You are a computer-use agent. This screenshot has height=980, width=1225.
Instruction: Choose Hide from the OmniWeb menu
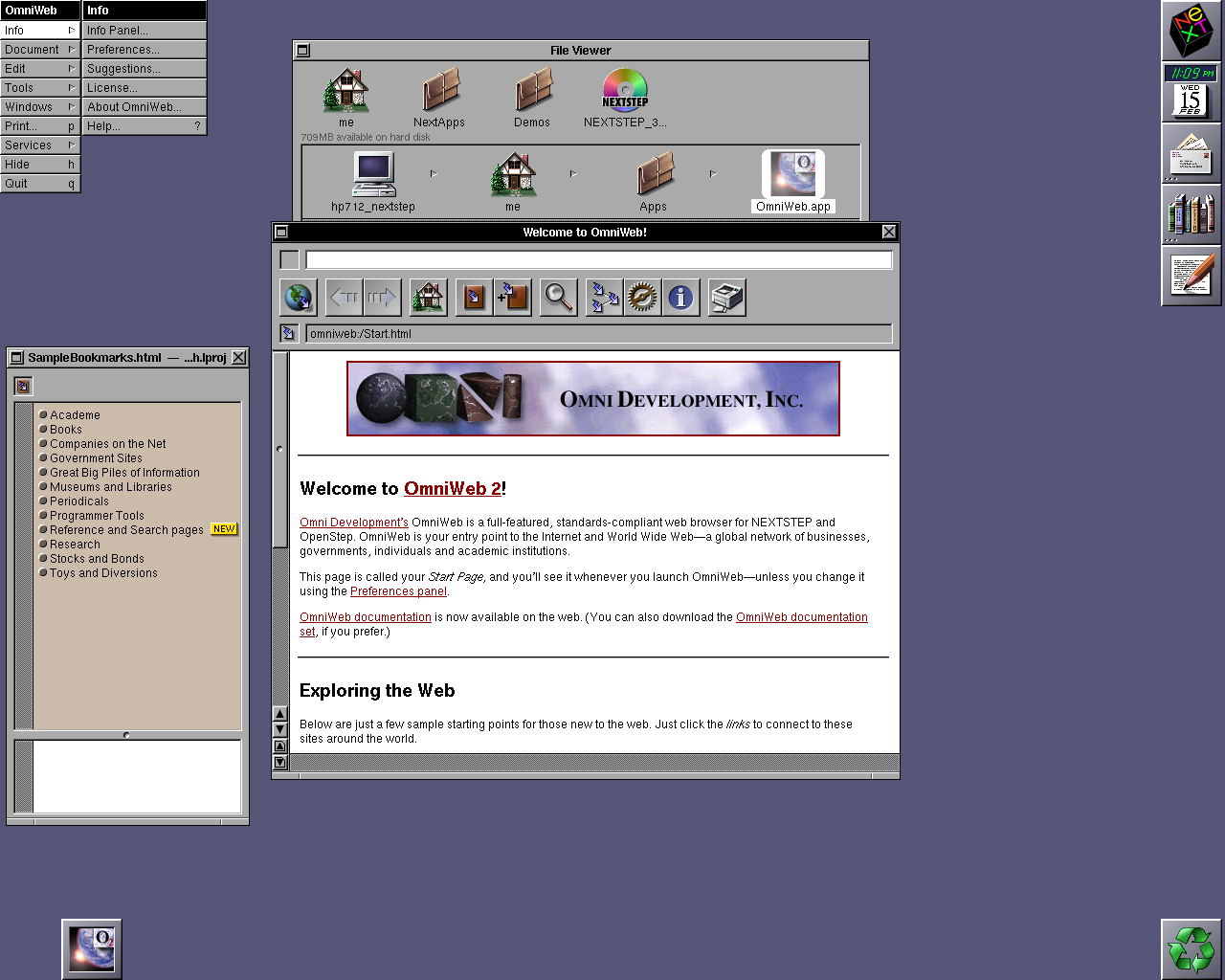point(40,165)
